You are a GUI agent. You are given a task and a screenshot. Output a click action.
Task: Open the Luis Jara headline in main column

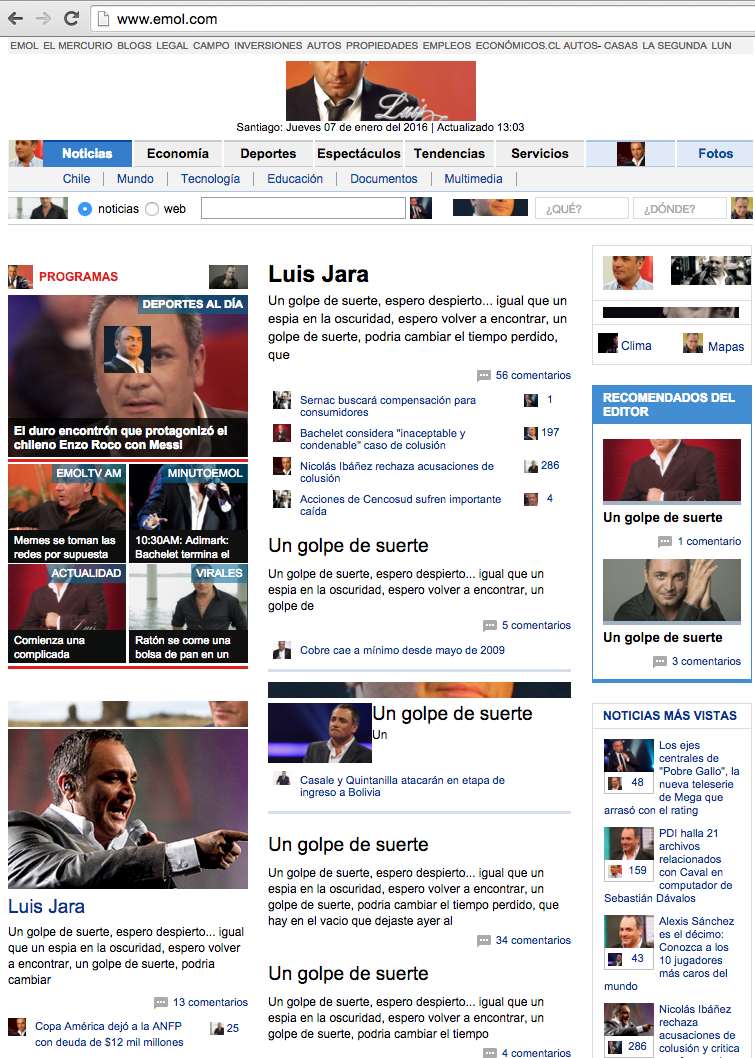[318, 274]
